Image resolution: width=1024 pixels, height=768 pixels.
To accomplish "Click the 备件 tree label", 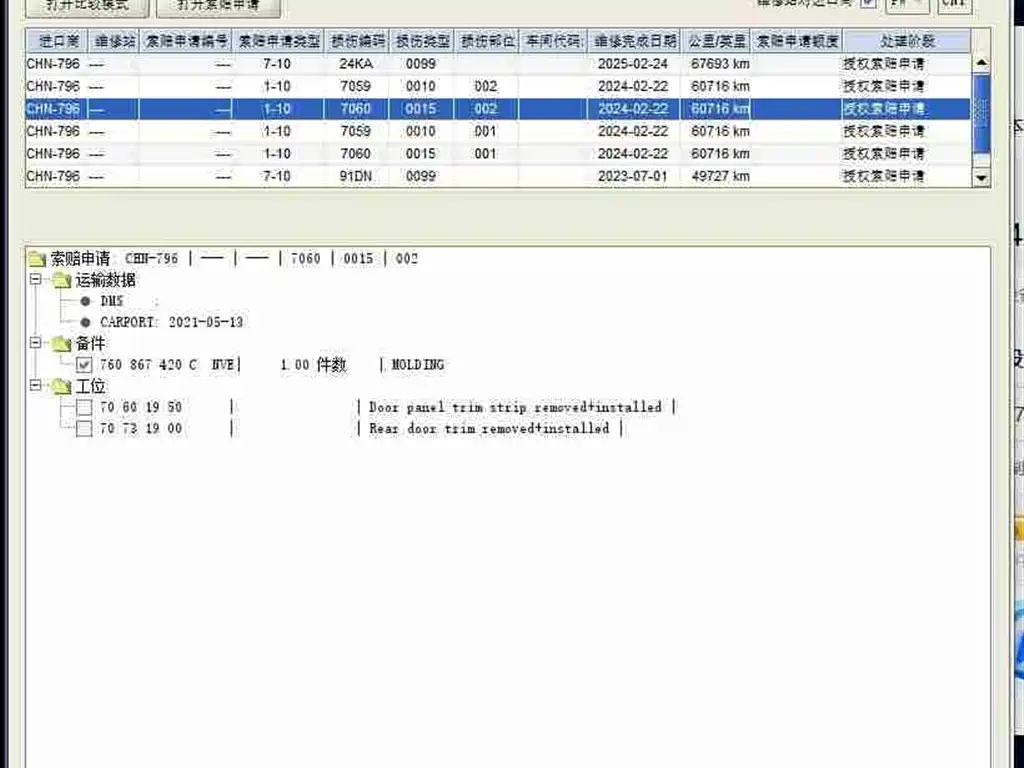I will 91,344.
